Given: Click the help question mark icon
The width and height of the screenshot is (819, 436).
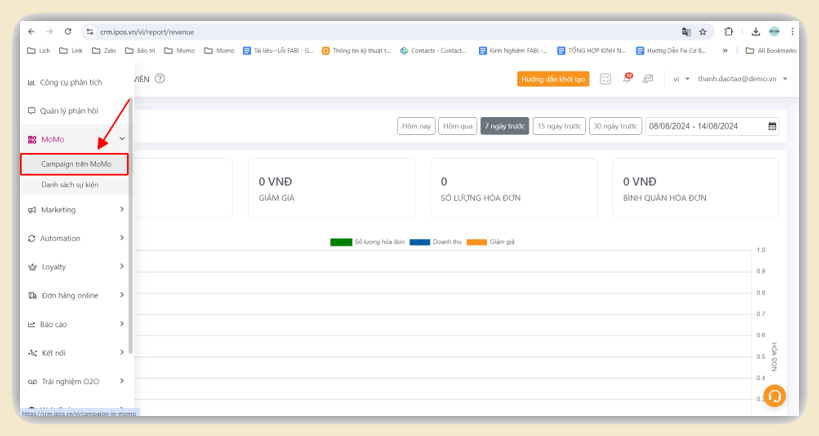Looking at the screenshot, I should (x=160, y=79).
